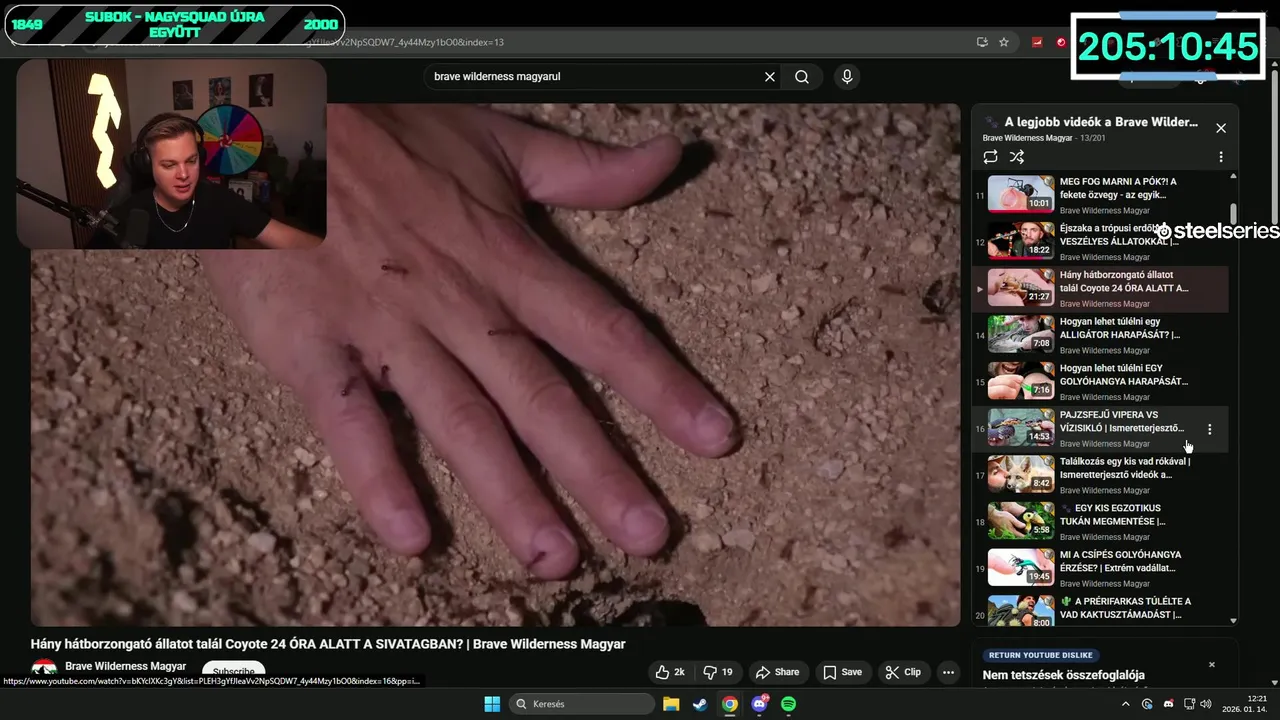Open playlist options three-dot menu
Viewport: 1280px width, 720px height.
click(1221, 157)
